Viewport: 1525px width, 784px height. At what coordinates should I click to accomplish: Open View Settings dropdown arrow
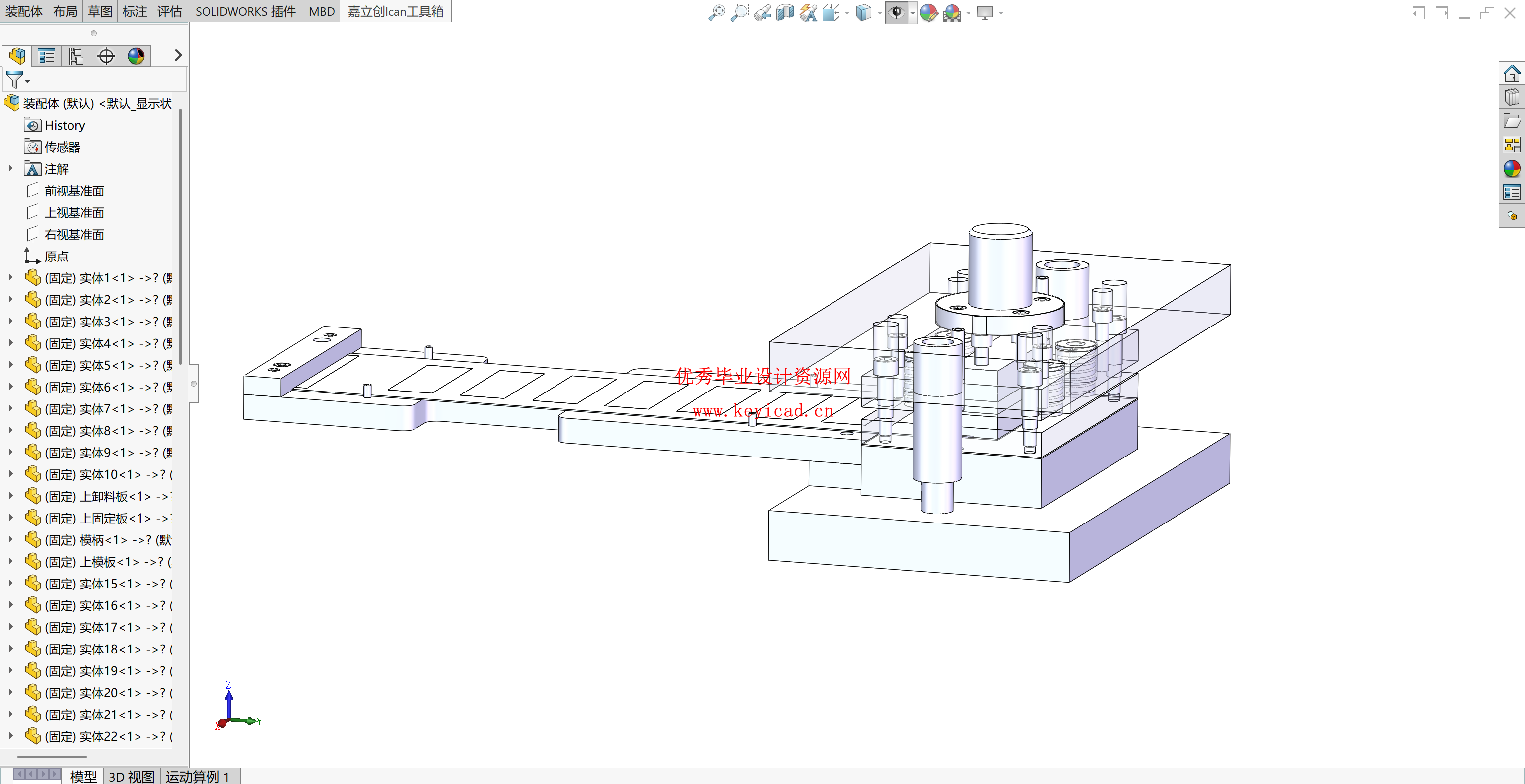(x=1001, y=13)
